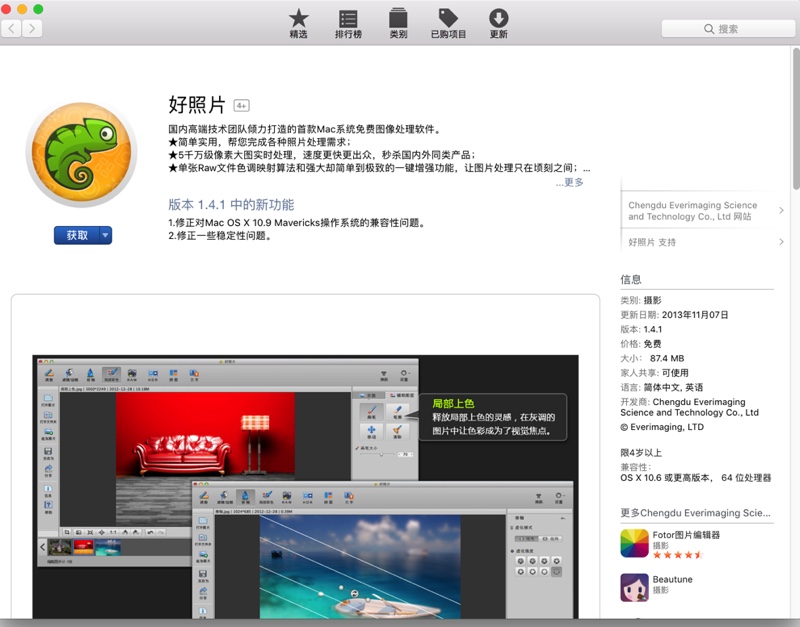The width and height of the screenshot is (800, 627).
Task: Click the 局部上色 callout in screenshot
Action: tap(492, 417)
